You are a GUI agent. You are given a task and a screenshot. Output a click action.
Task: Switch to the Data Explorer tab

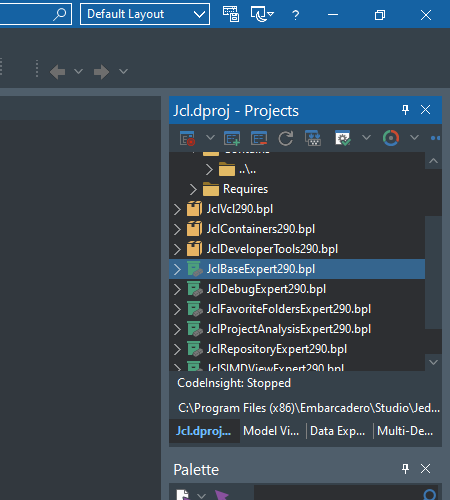(x=338, y=431)
